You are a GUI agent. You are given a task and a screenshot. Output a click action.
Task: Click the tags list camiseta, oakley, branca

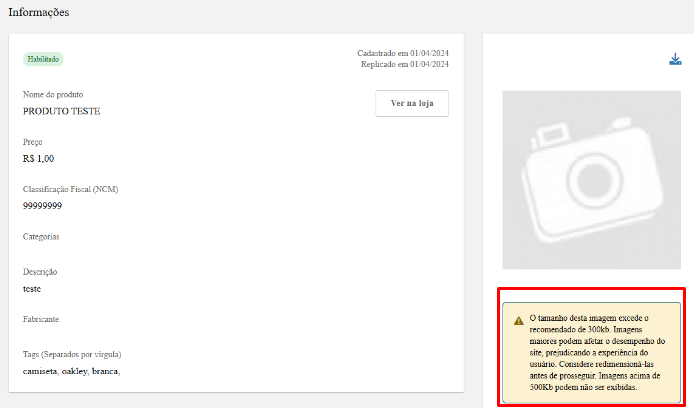(71, 371)
